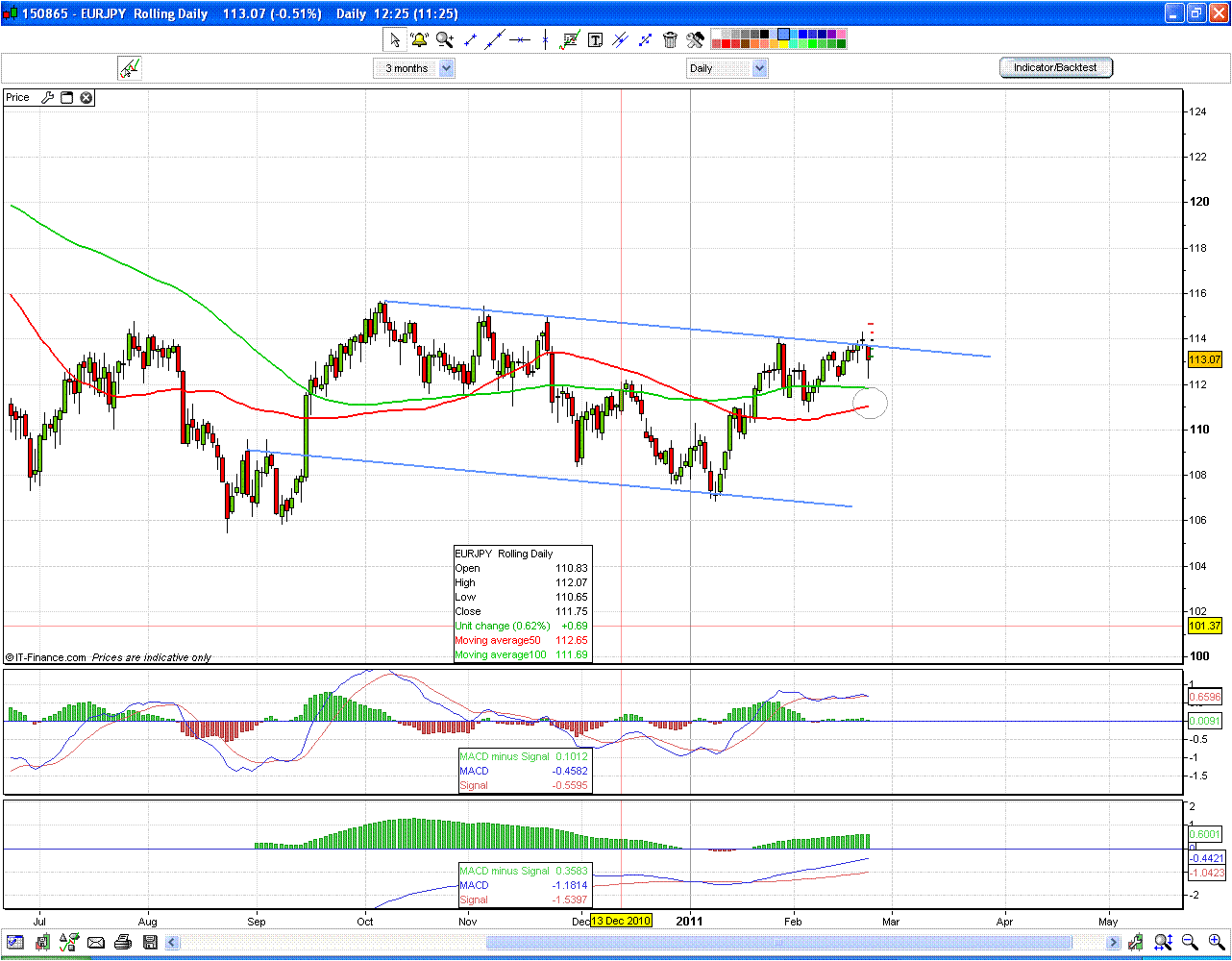Select the short line segment drawing tool

(470, 39)
